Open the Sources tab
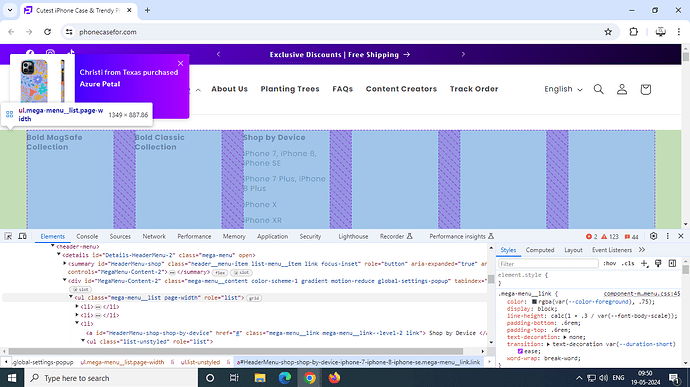 coord(120,236)
